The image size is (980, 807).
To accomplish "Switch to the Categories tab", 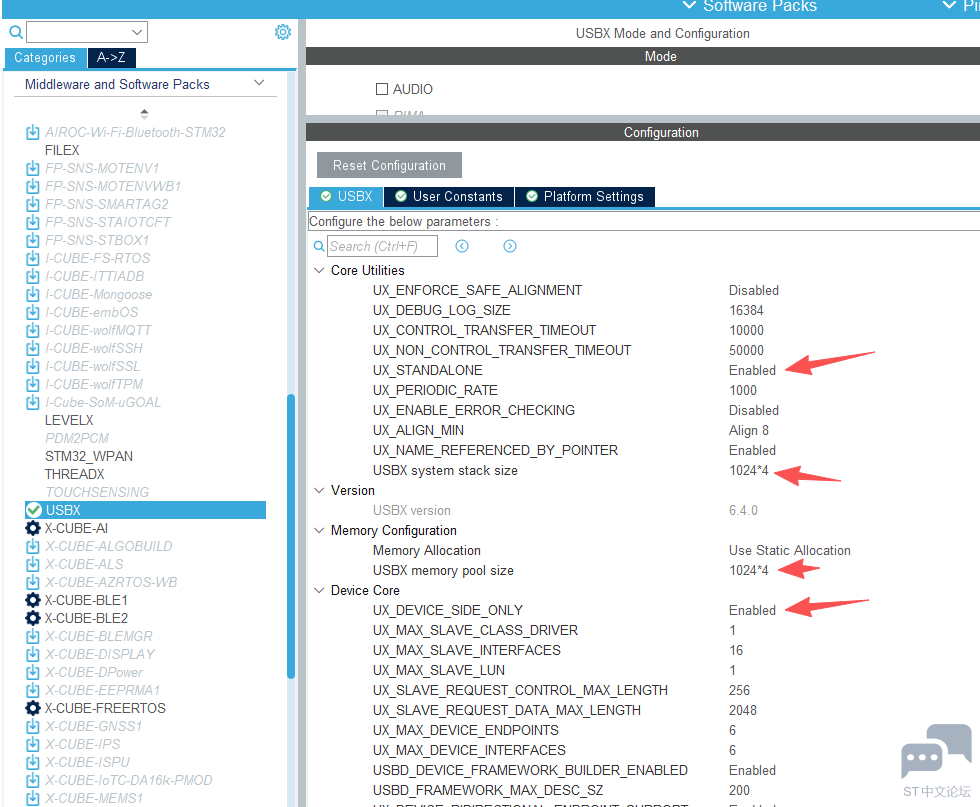I will [45, 58].
